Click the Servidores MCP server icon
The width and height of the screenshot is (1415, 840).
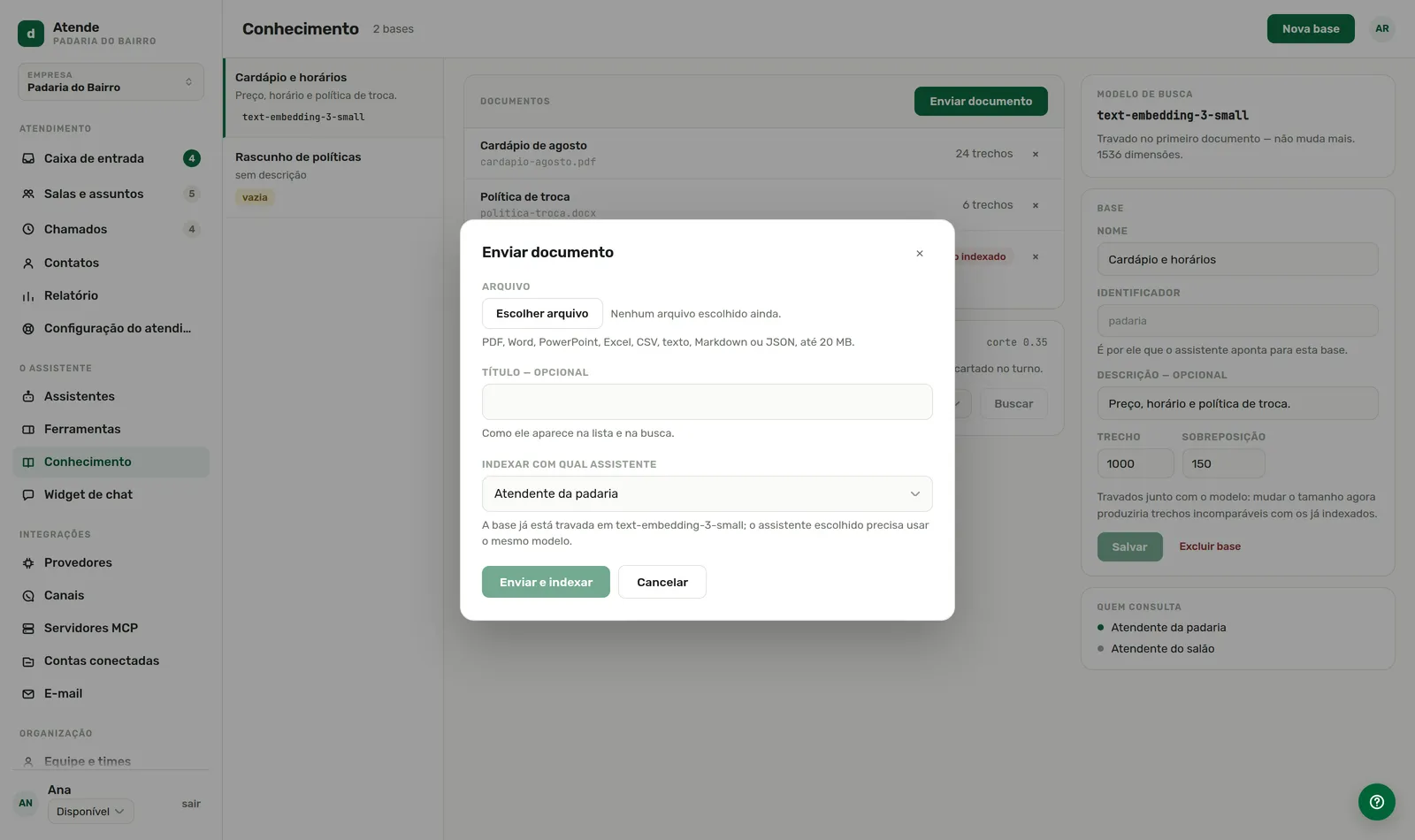(28, 628)
